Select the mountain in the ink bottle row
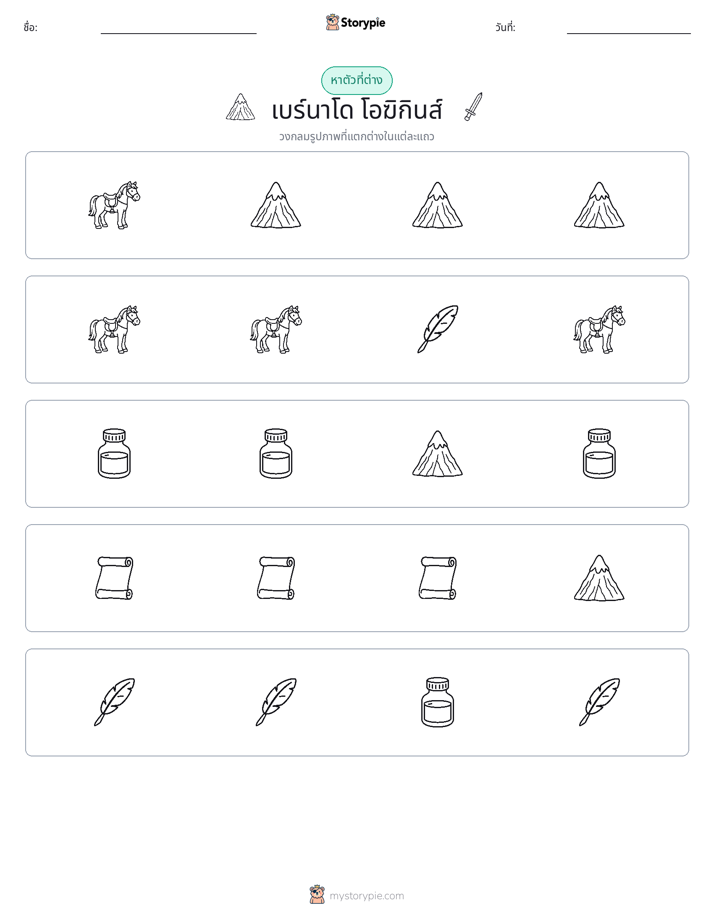Image resolution: width=714 pixels, height=924 pixels. click(x=438, y=453)
